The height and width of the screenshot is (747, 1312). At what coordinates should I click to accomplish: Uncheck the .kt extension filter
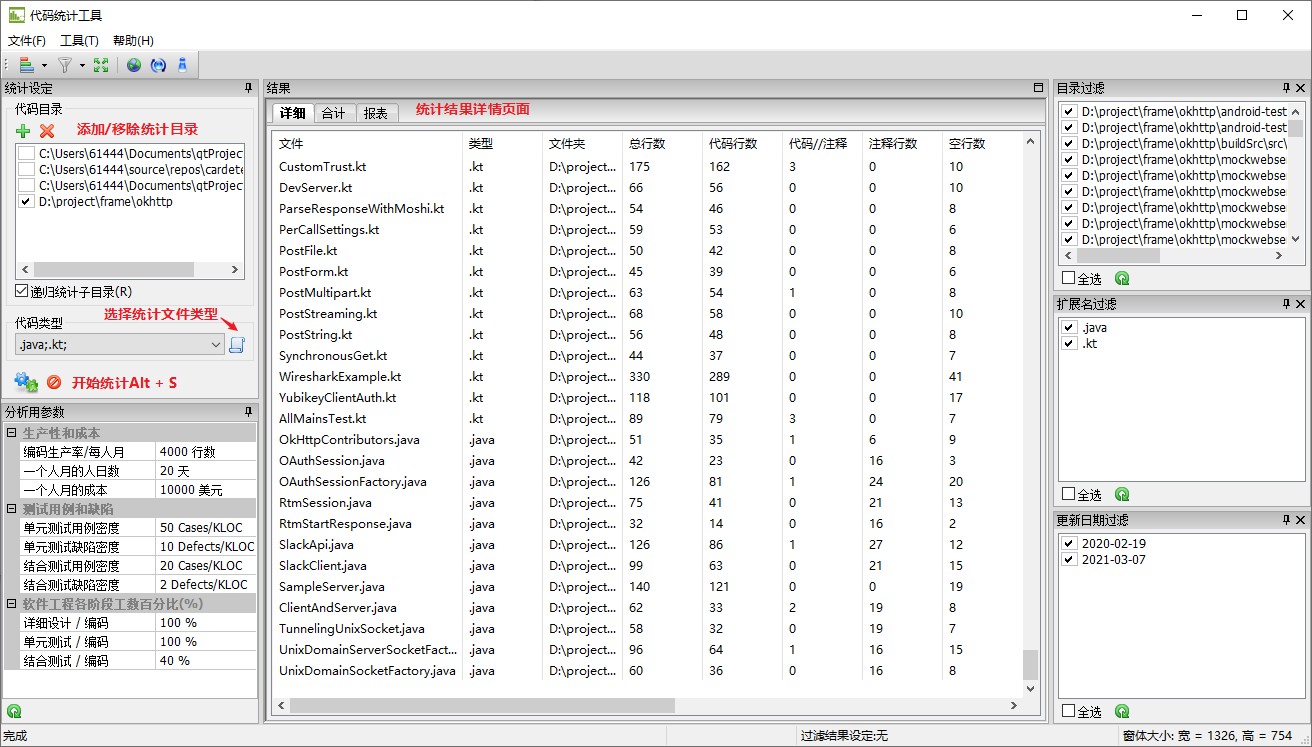tap(1069, 343)
